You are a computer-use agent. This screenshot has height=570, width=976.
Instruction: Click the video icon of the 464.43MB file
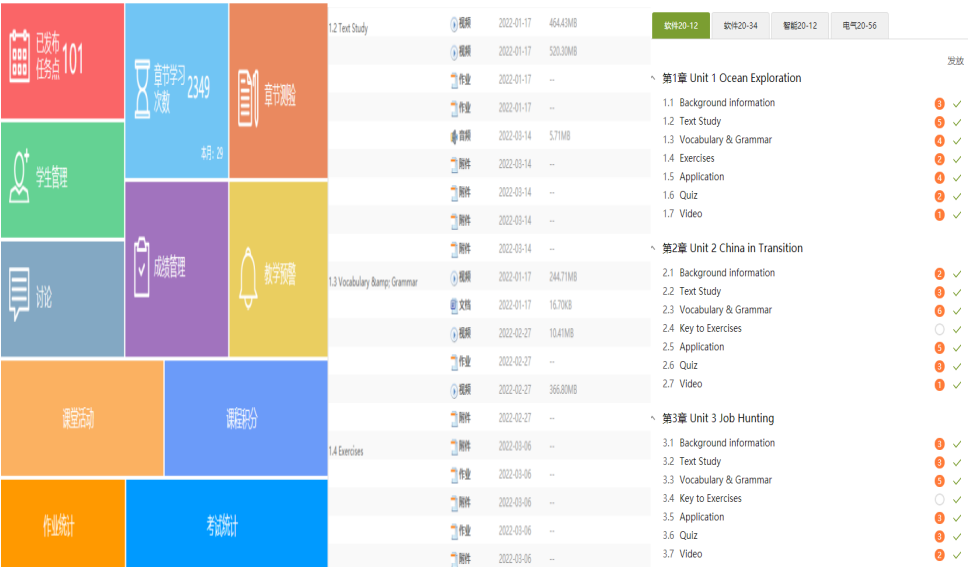[x=454, y=23]
